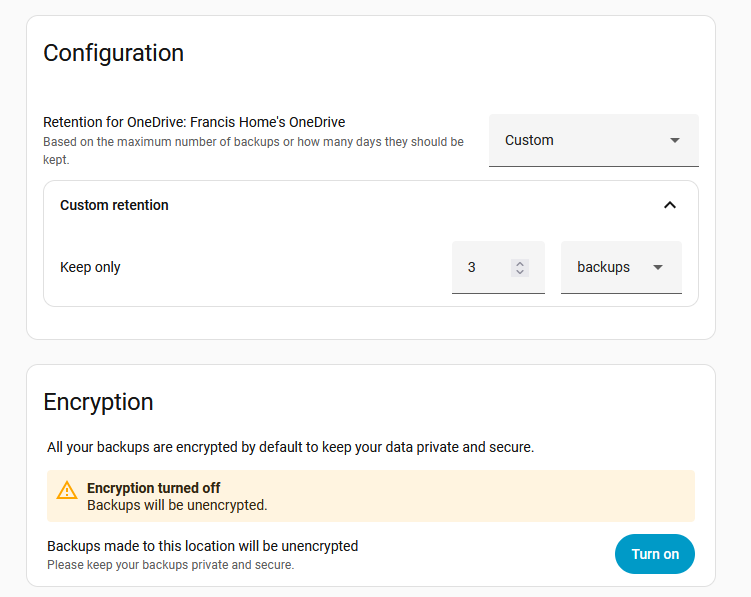The image size is (751, 597).
Task: Collapse the Custom retention chevron
Action: 670,205
